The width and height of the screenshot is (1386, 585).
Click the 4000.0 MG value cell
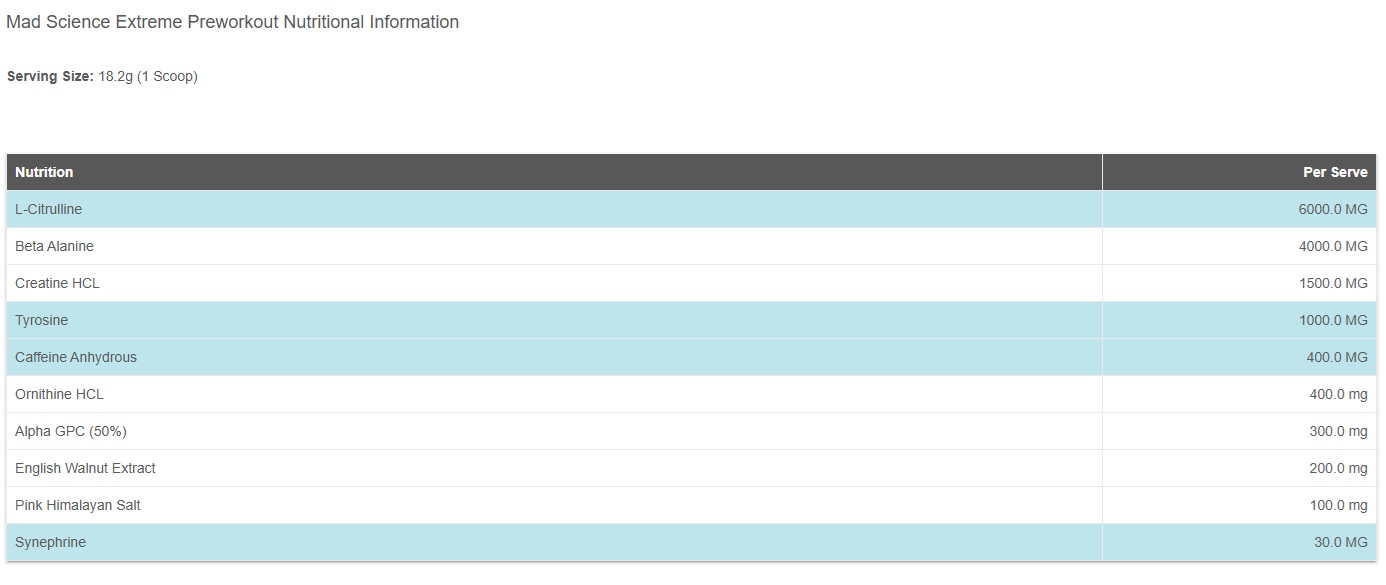(x=1332, y=246)
